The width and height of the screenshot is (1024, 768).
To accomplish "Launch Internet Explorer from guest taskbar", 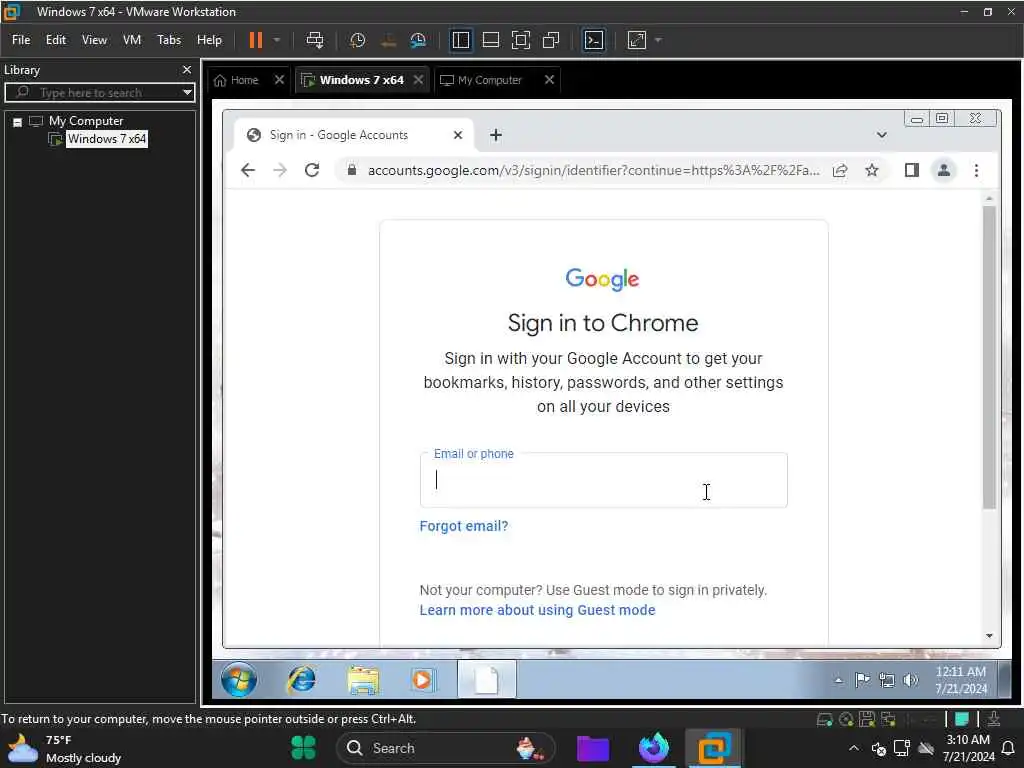I will (x=301, y=680).
